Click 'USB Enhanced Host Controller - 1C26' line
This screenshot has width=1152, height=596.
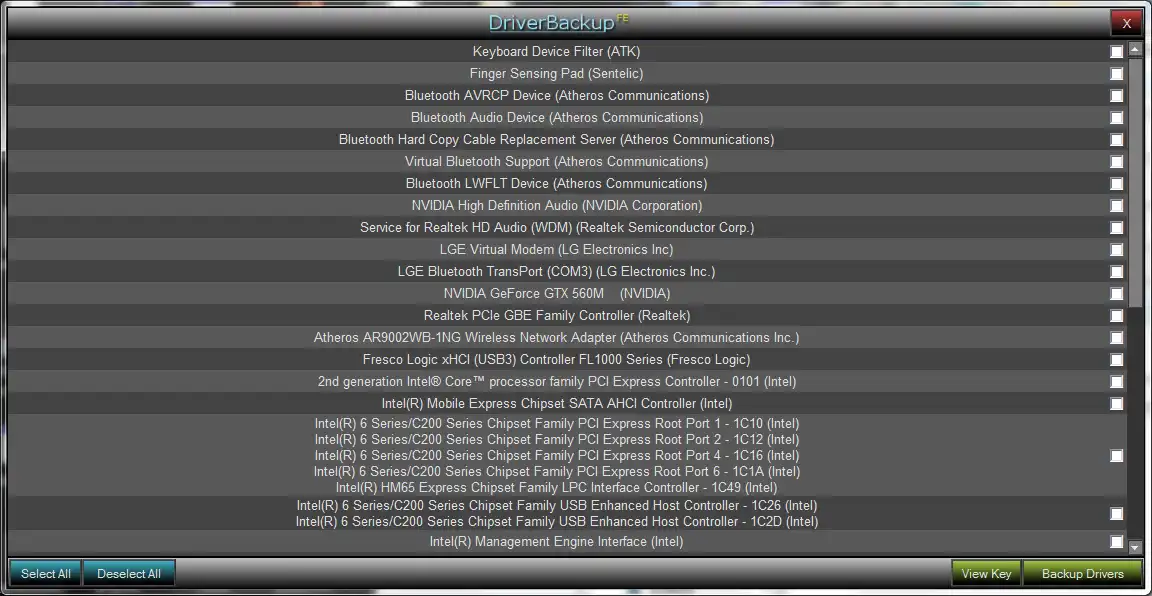[557, 506]
